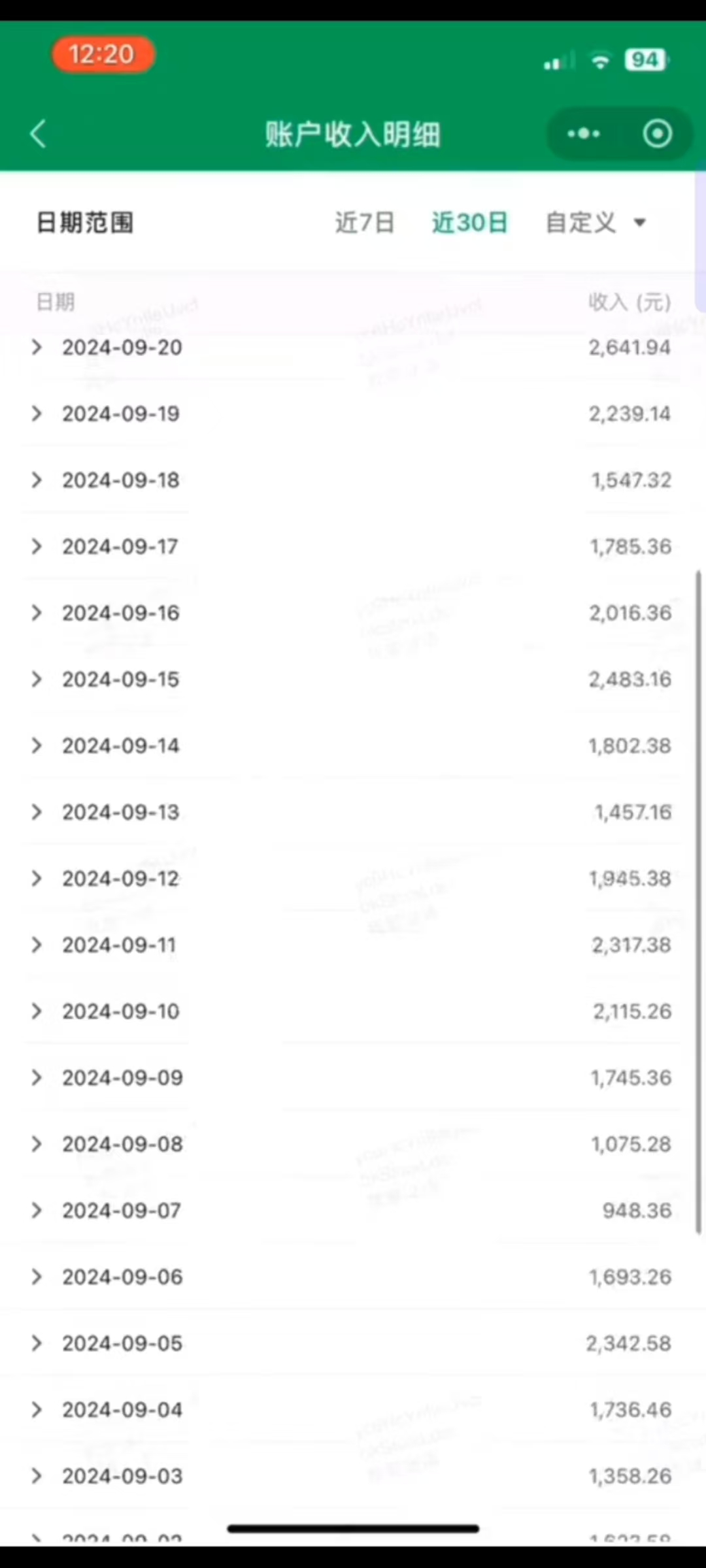The image size is (706, 1568).
Task: Click the vertical scrollbar thumb
Action: pyautogui.click(x=698, y=902)
